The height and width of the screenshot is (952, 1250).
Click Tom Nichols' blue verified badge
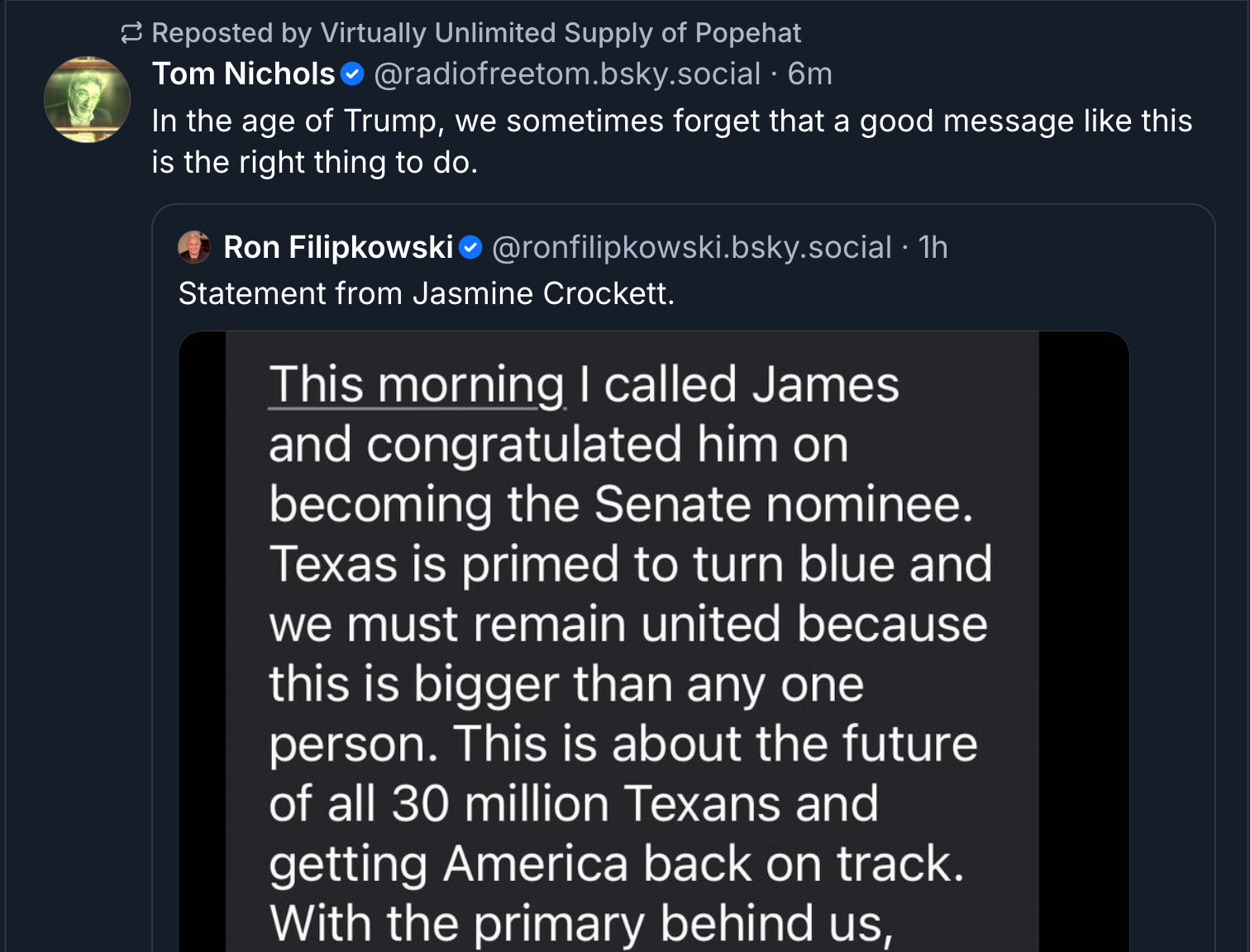[353, 74]
